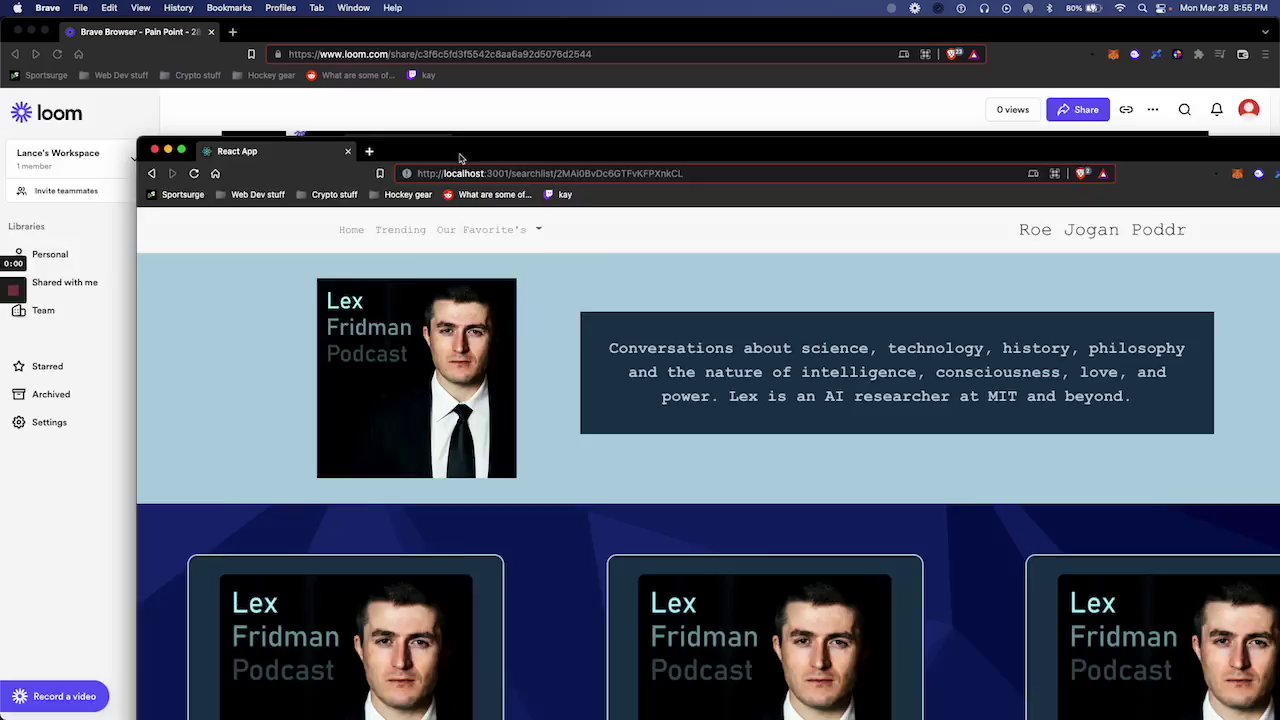Image resolution: width=1280 pixels, height=720 pixels.
Task: Open Shared with me library
Action: pos(65,282)
